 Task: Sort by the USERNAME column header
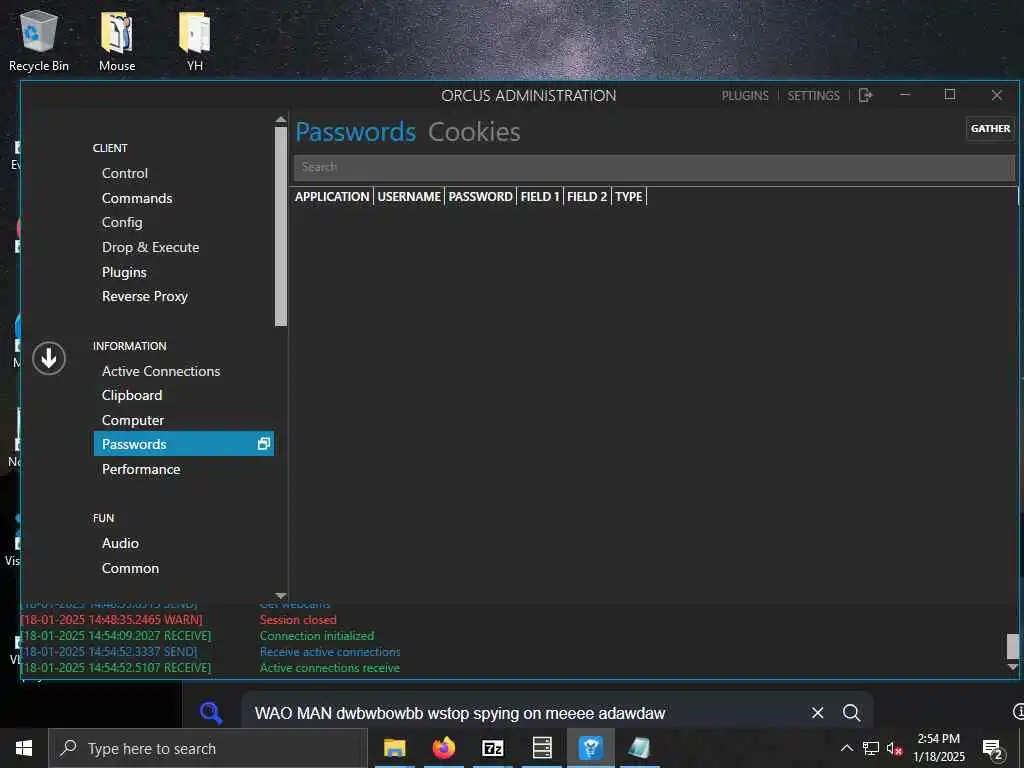coord(409,197)
